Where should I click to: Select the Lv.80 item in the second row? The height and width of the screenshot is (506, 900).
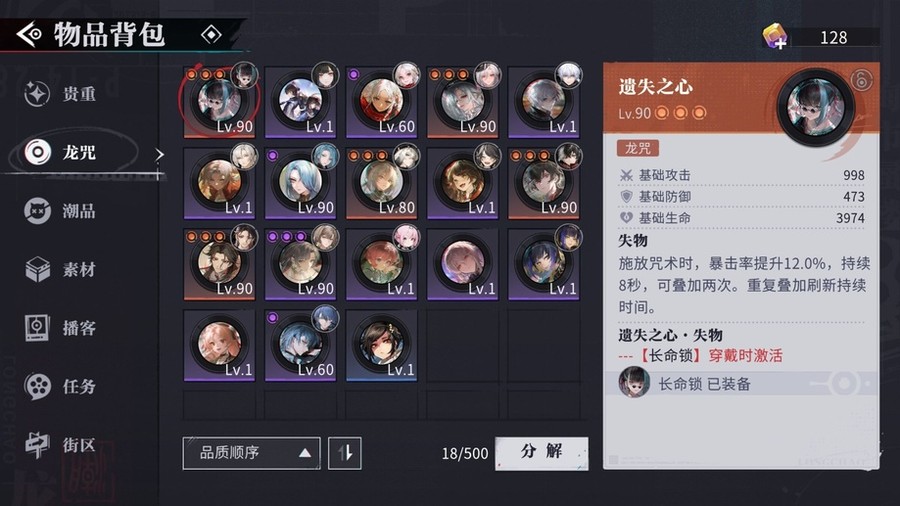click(x=382, y=184)
